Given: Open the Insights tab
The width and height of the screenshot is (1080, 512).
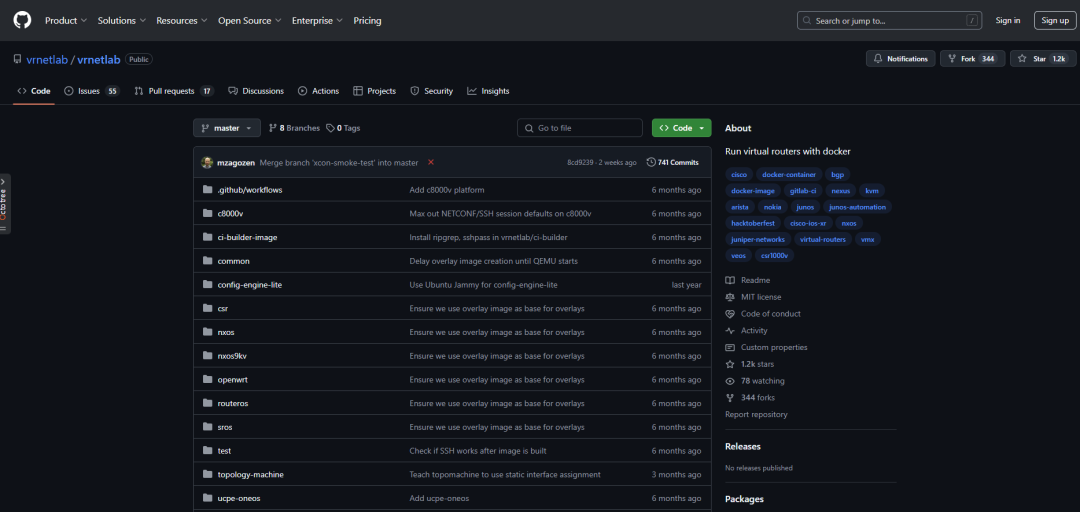Looking at the screenshot, I should pos(488,91).
